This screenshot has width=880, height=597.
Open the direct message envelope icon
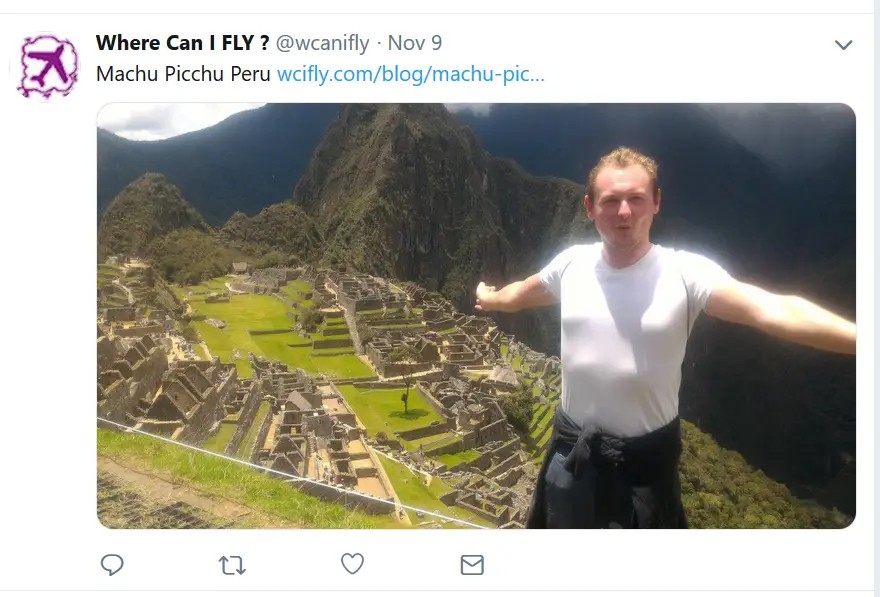point(472,565)
